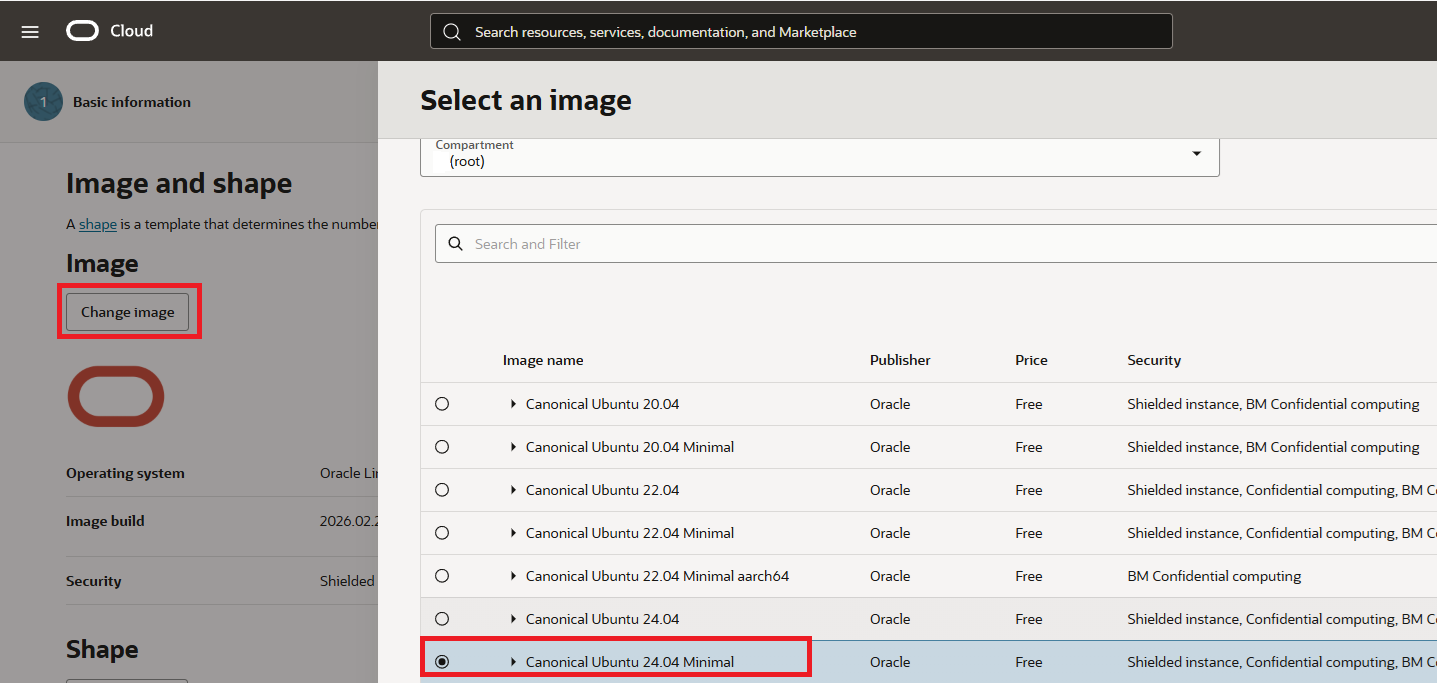Click the Publisher column header
Screen dimensions: 1437x683
tap(900, 360)
